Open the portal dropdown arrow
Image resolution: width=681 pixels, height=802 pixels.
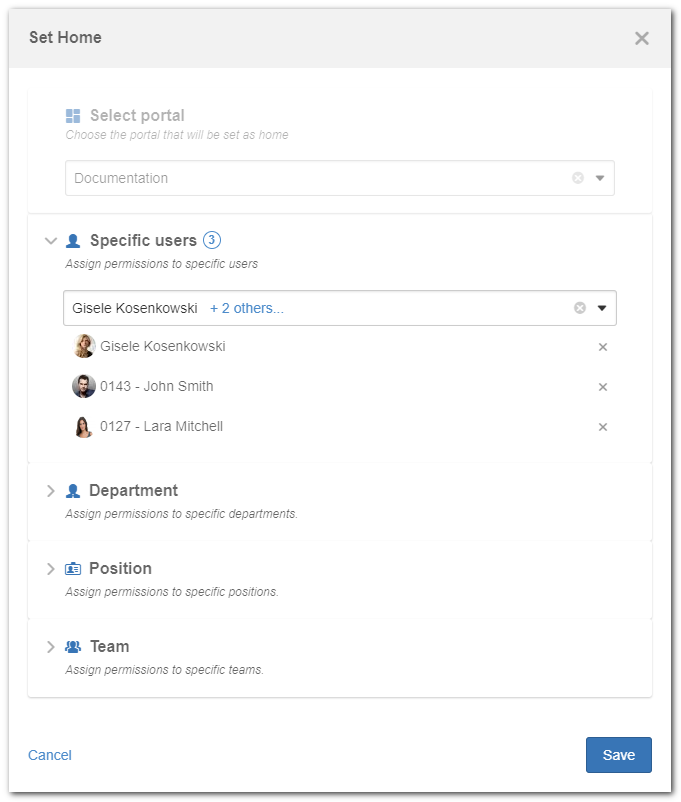point(600,178)
